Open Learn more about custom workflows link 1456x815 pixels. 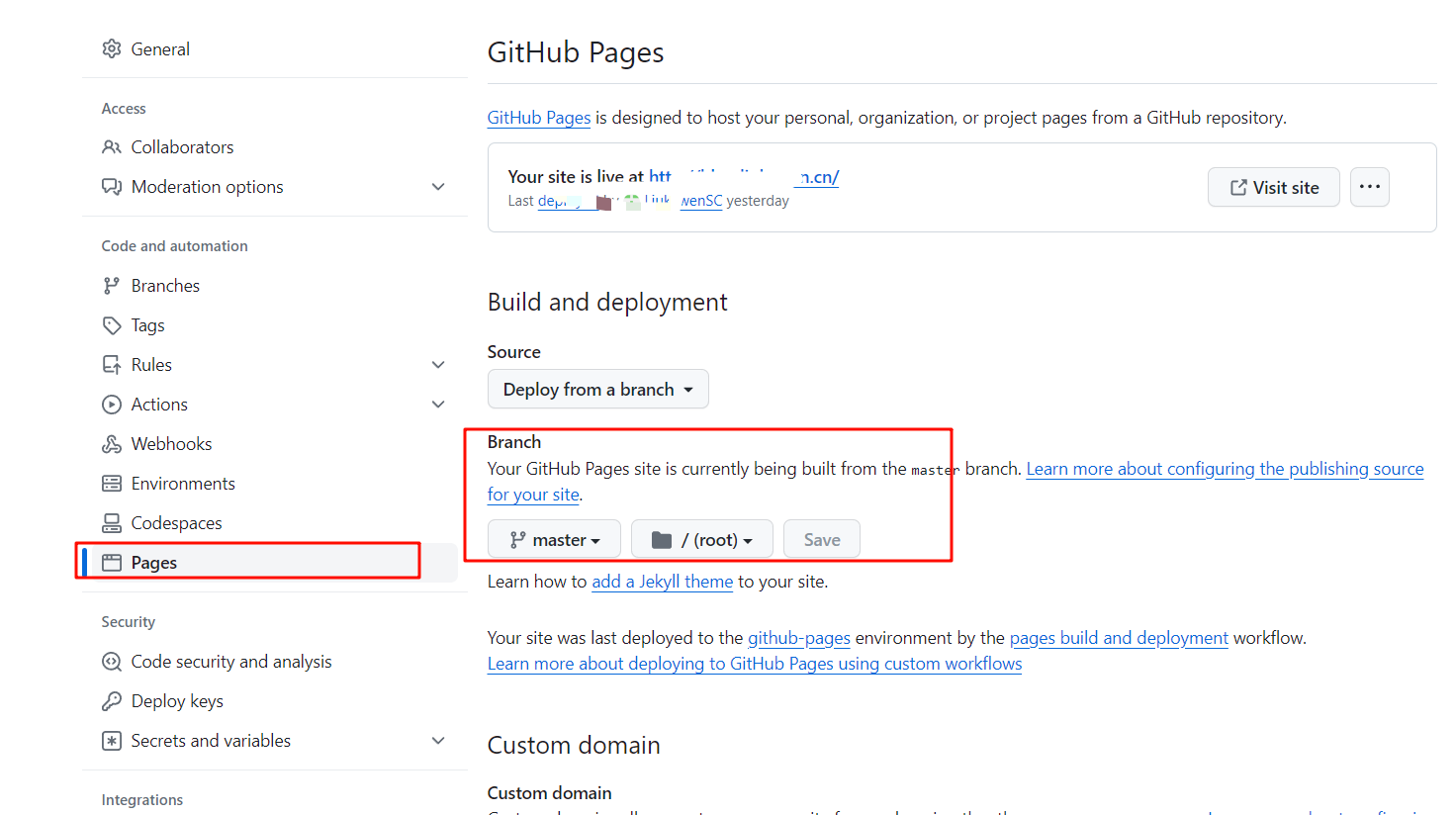pos(755,664)
